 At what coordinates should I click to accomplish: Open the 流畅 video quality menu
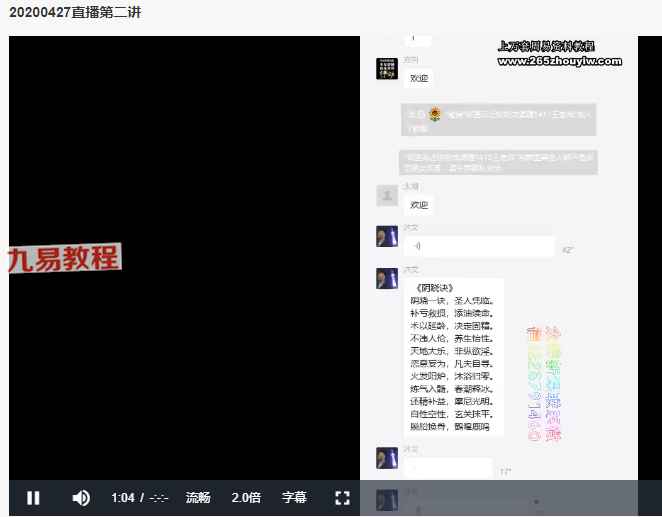pos(198,498)
